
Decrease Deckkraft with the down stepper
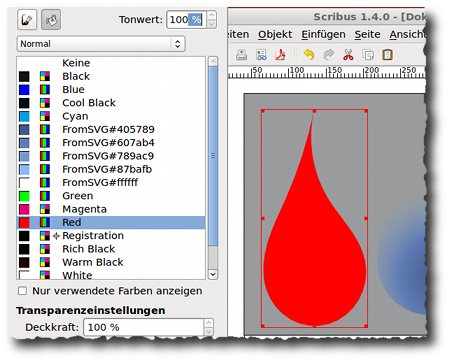tap(209, 331)
